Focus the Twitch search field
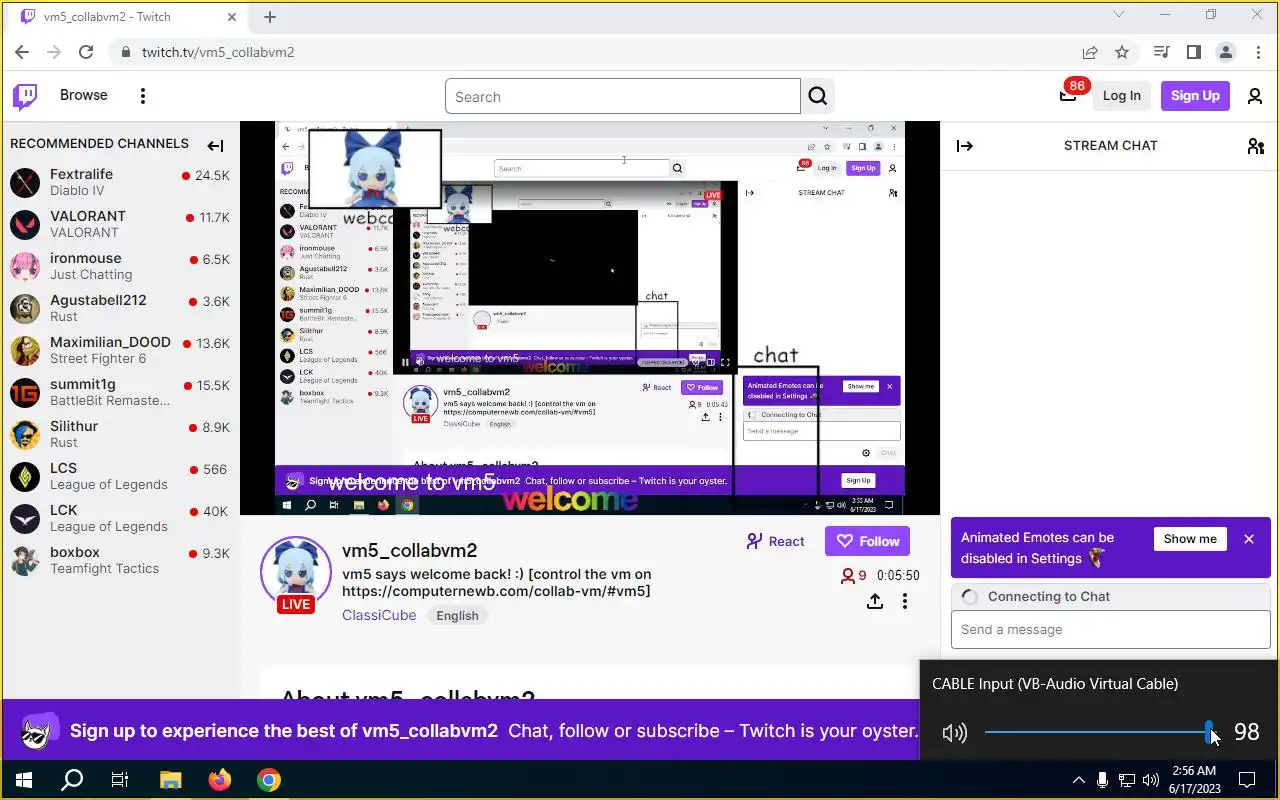Screen dimensions: 1280x800 623,97
